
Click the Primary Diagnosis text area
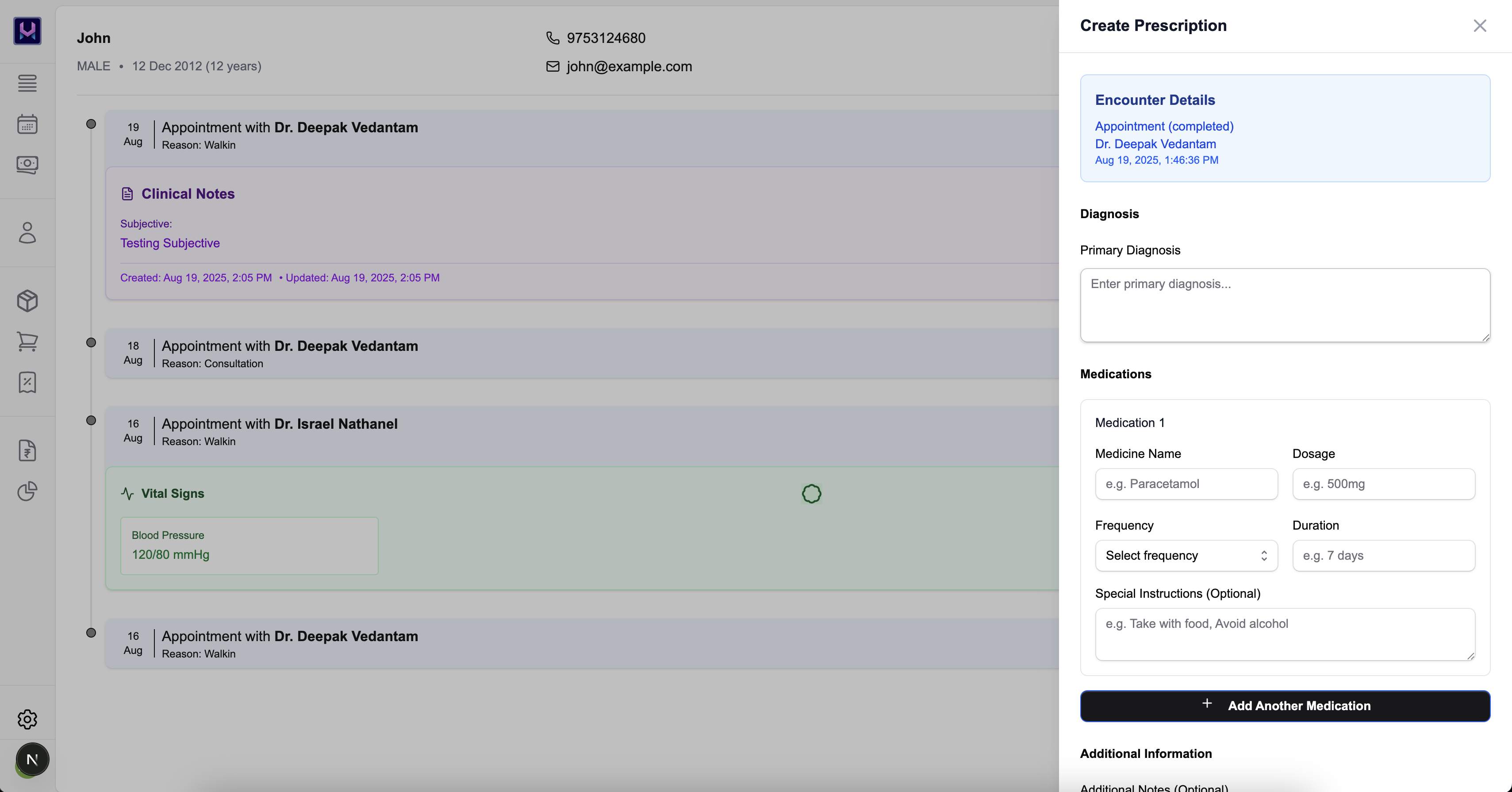pyautogui.click(x=1284, y=305)
